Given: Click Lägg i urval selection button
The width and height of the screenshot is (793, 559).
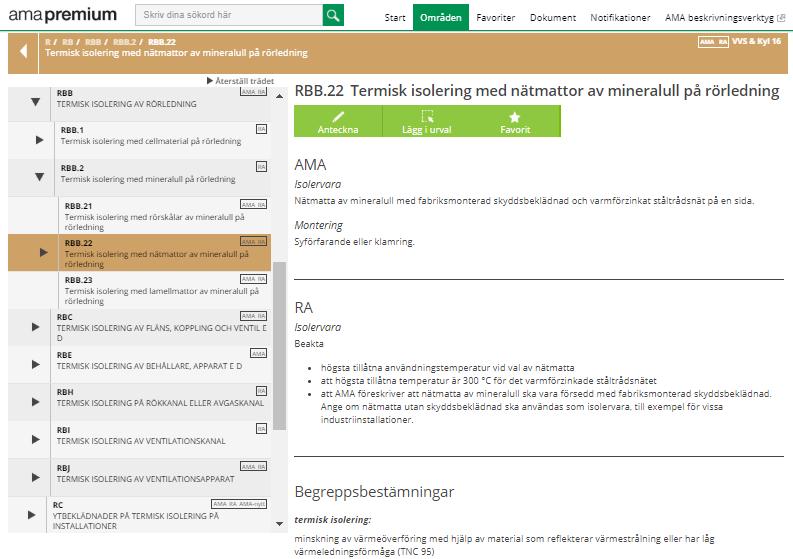Looking at the screenshot, I should tap(426, 121).
